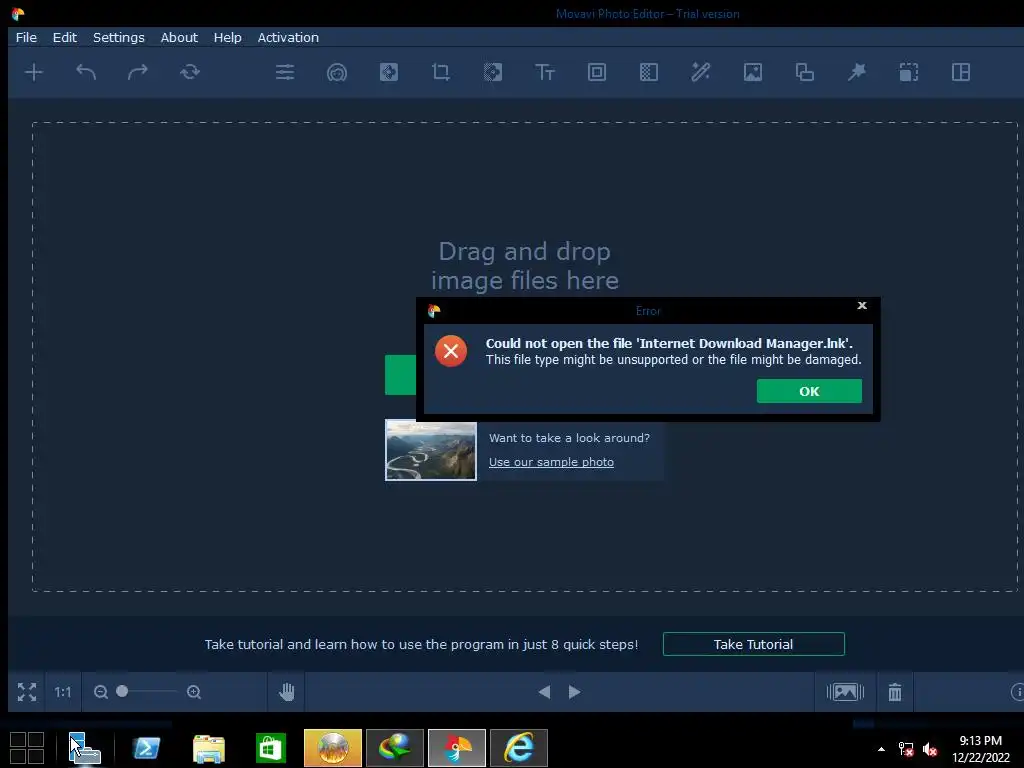Click the Take Tutorial button
This screenshot has height=768, width=1024.
click(x=754, y=644)
